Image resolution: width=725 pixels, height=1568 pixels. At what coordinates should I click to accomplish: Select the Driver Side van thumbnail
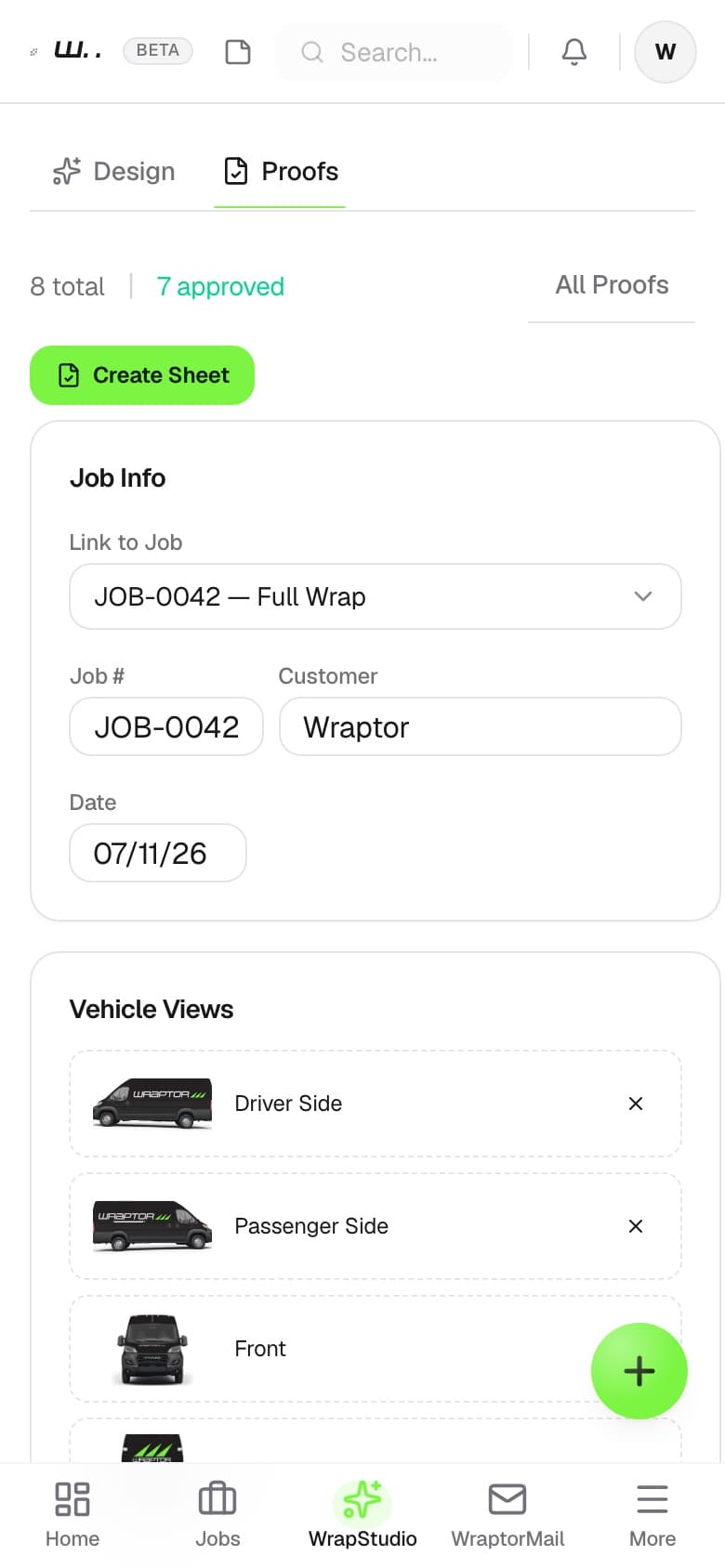[x=152, y=1104]
